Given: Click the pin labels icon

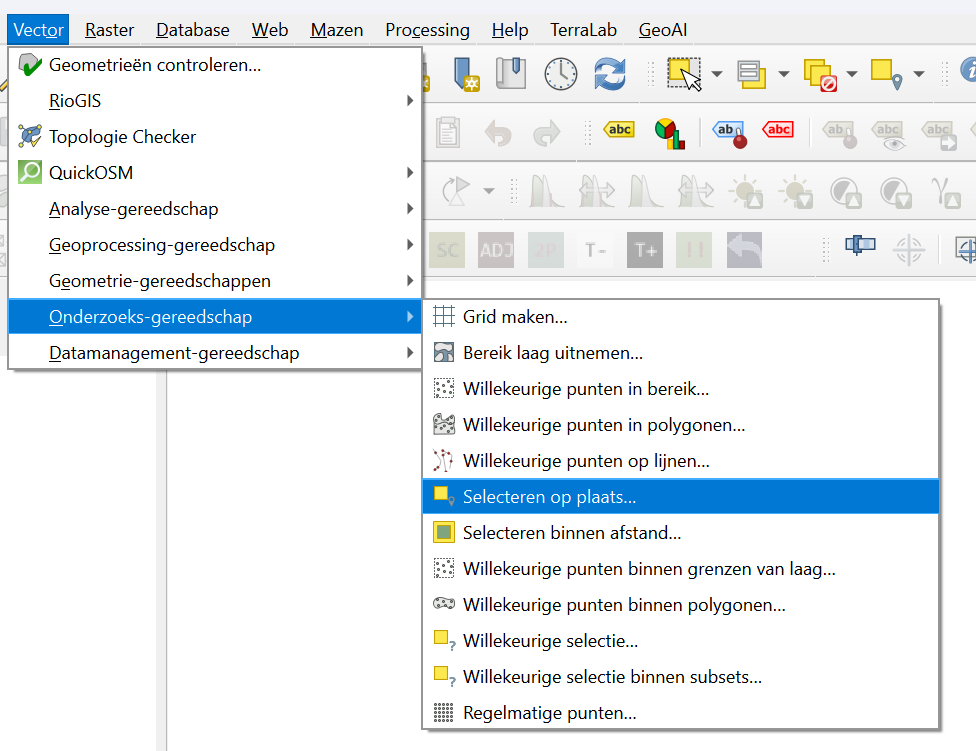Looking at the screenshot, I should [730, 134].
